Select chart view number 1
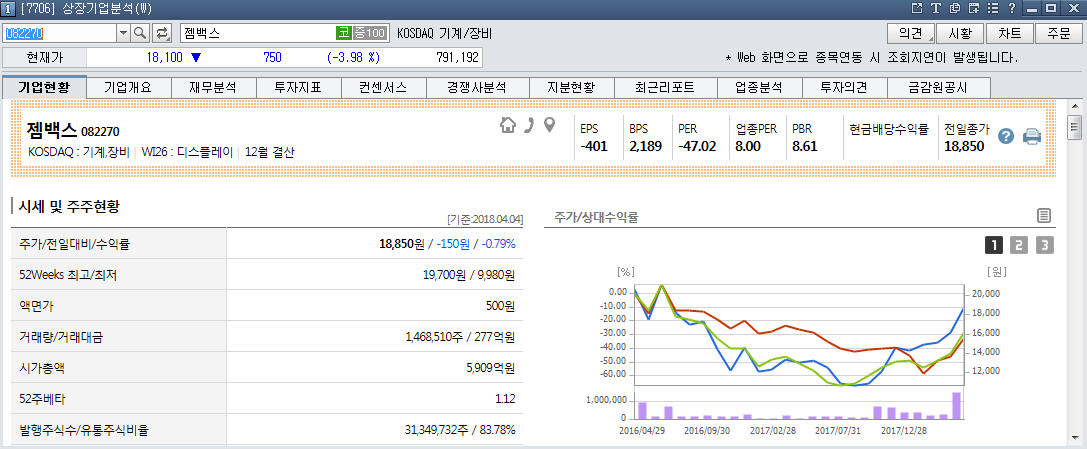The image size is (1087, 449). point(994,245)
